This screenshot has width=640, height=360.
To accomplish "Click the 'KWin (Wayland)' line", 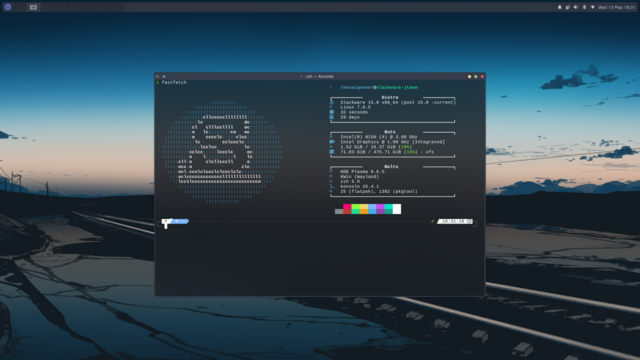I will 360,177.
